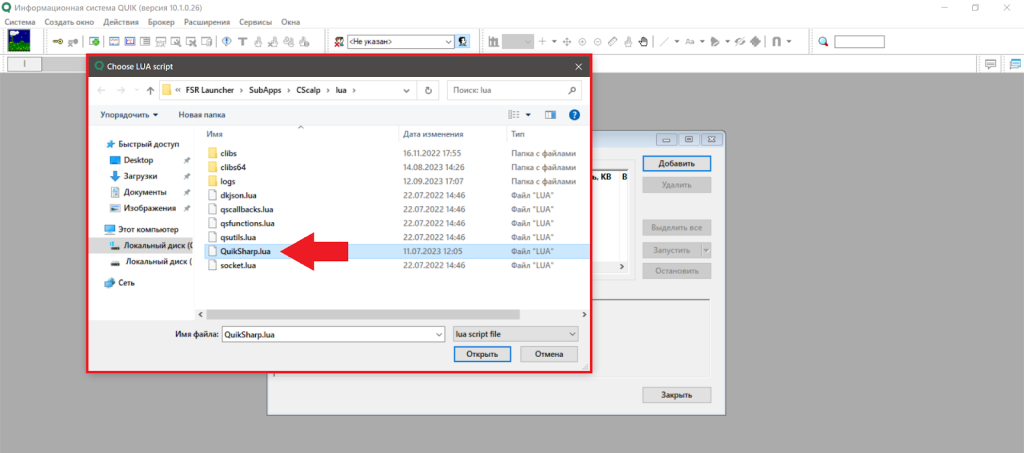
Task: Go up one folder level arrow
Action: 150,90
